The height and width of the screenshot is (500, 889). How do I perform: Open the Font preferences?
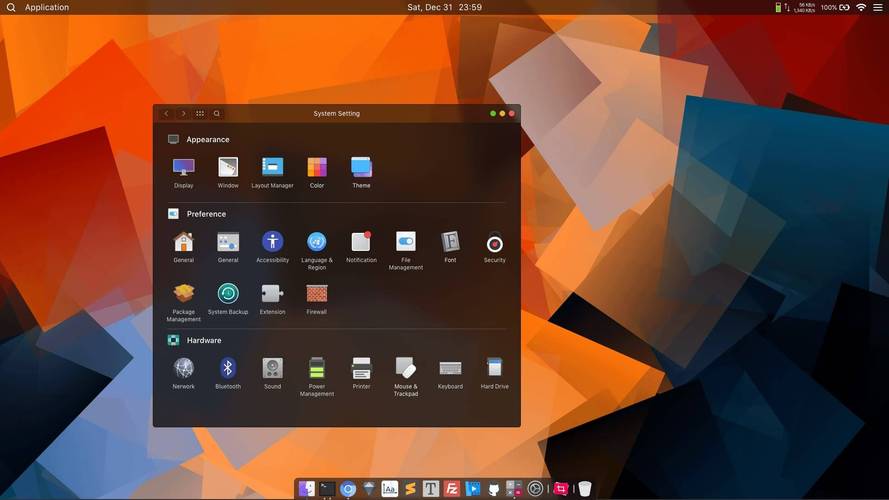click(450, 247)
